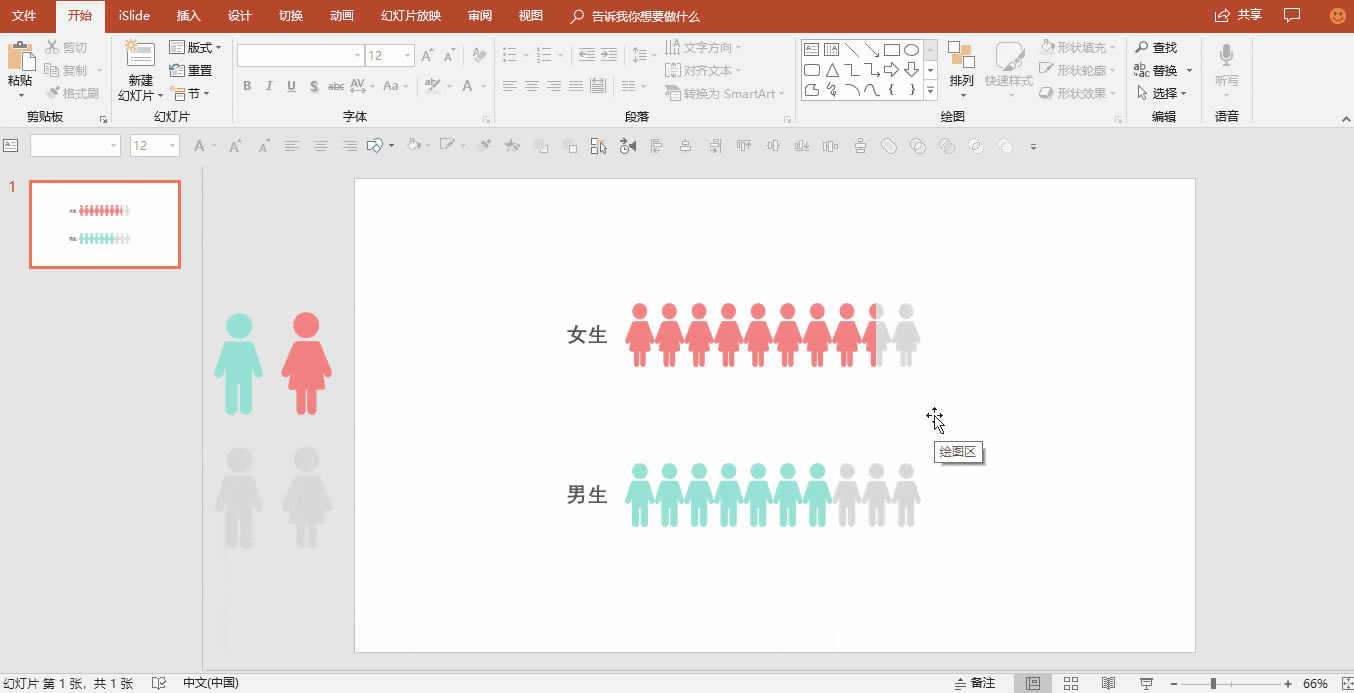Toggle normal view in status bar
The height and width of the screenshot is (693, 1354).
point(1033,683)
